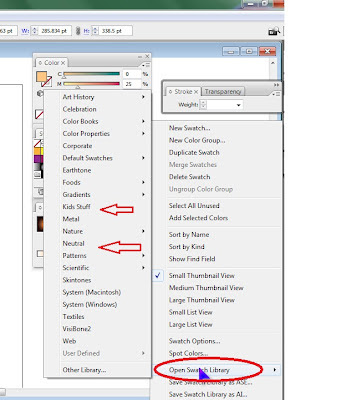Switch to the Transparency tab
Viewport: 362px width, 400px height.
(x=223, y=91)
